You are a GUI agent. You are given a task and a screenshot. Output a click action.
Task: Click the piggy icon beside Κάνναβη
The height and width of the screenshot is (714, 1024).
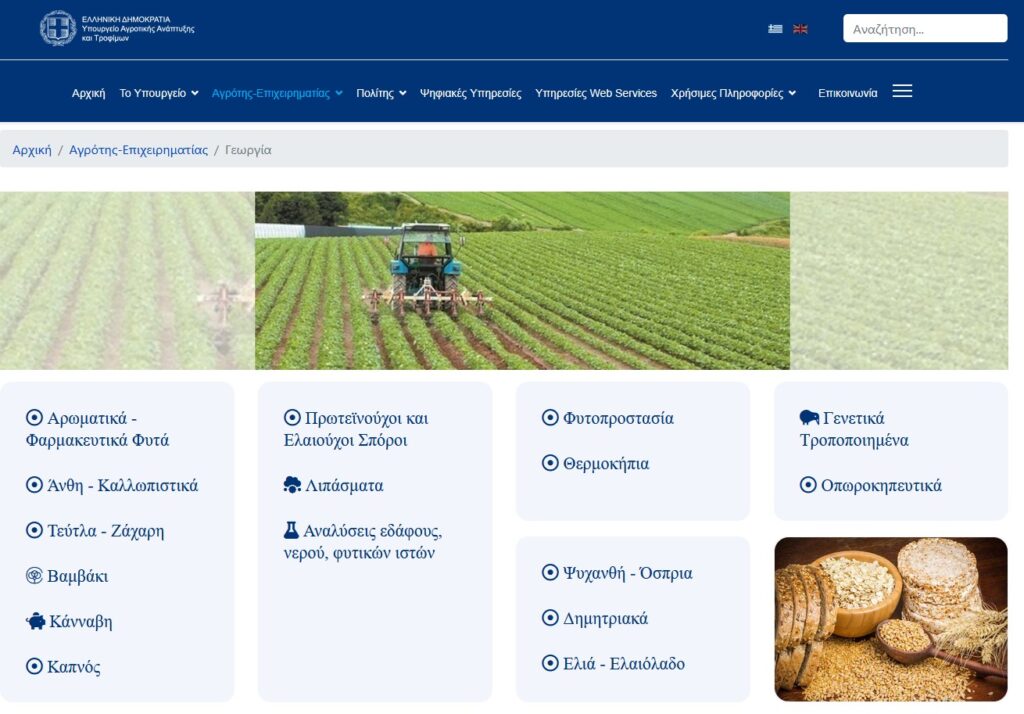[x=35, y=621]
